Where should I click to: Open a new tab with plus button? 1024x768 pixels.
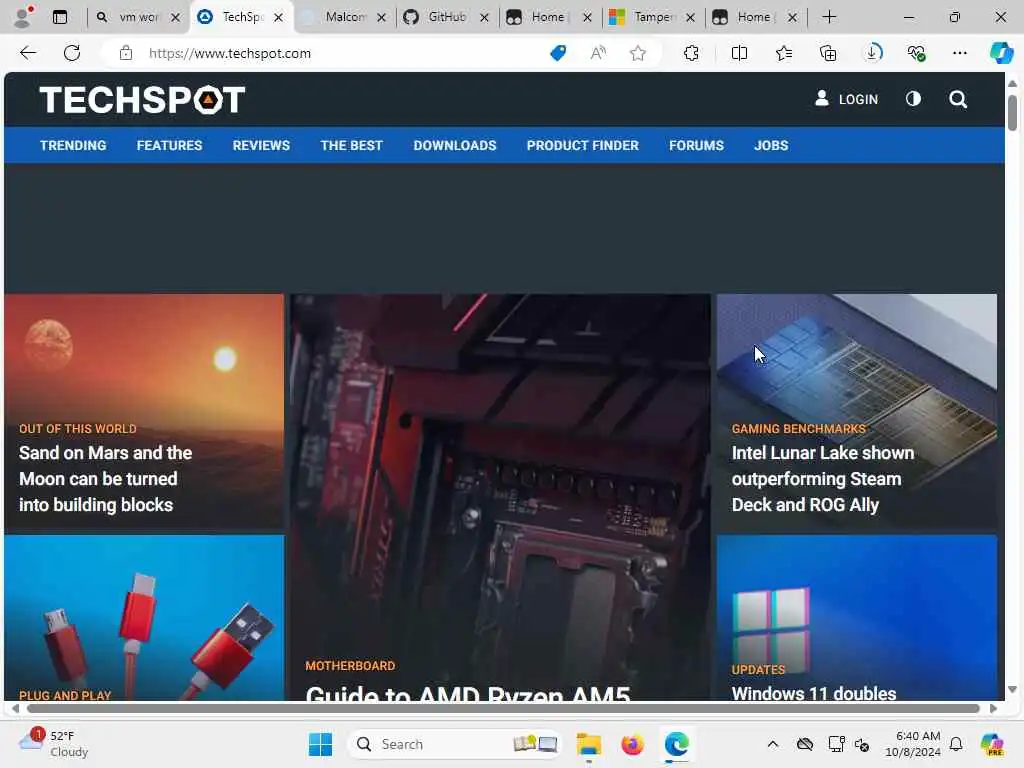pos(829,17)
